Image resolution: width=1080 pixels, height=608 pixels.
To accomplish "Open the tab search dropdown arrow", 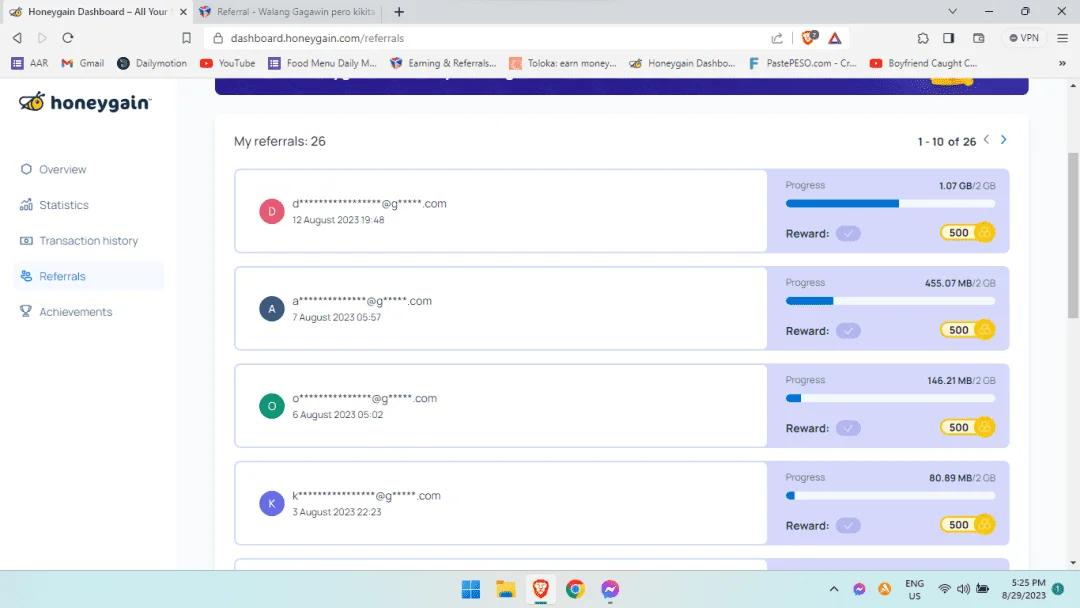I will click(x=953, y=12).
